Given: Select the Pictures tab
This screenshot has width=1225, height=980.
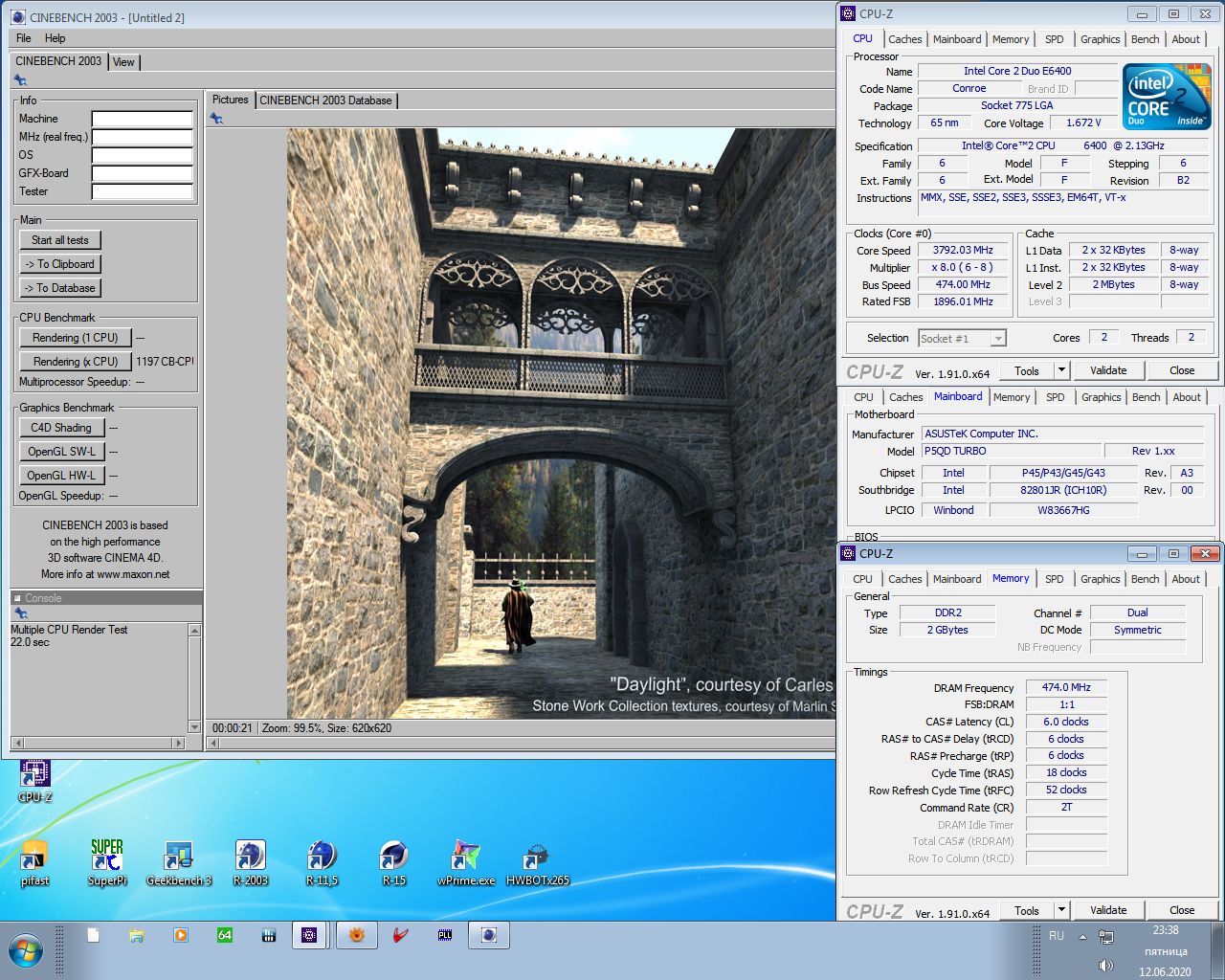Looking at the screenshot, I should pyautogui.click(x=230, y=100).
